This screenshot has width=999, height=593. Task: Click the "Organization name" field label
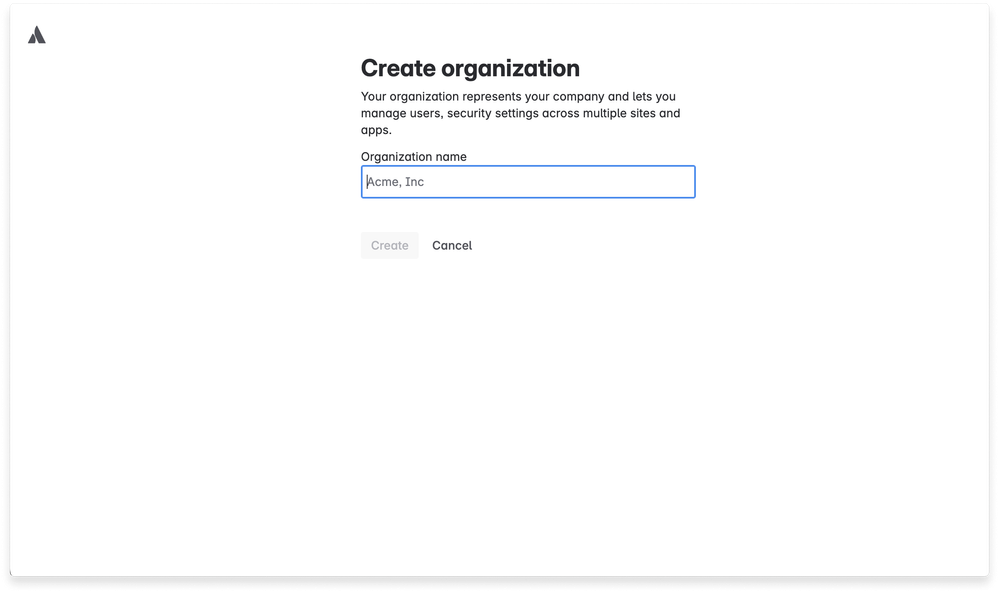click(x=413, y=156)
